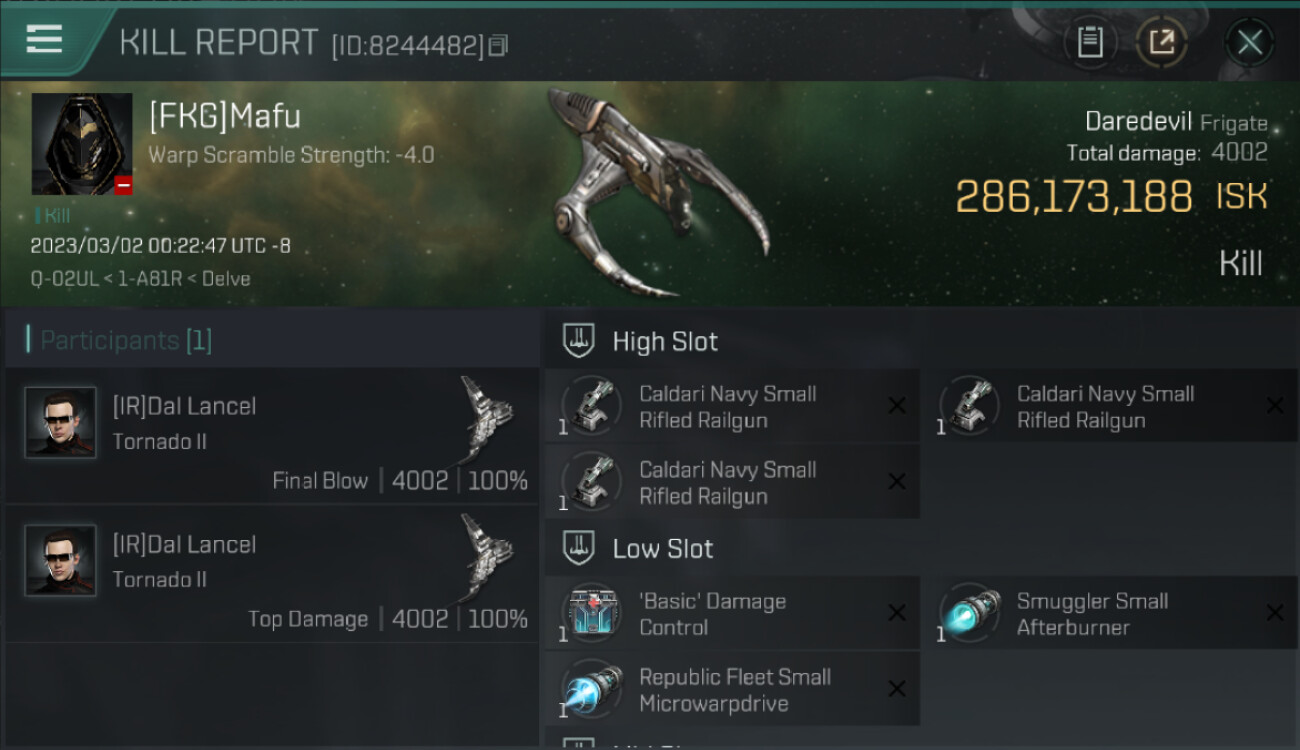Image resolution: width=1300 pixels, height=750 pixels.
Task: Share the kill report externally
Action: 1162,42
